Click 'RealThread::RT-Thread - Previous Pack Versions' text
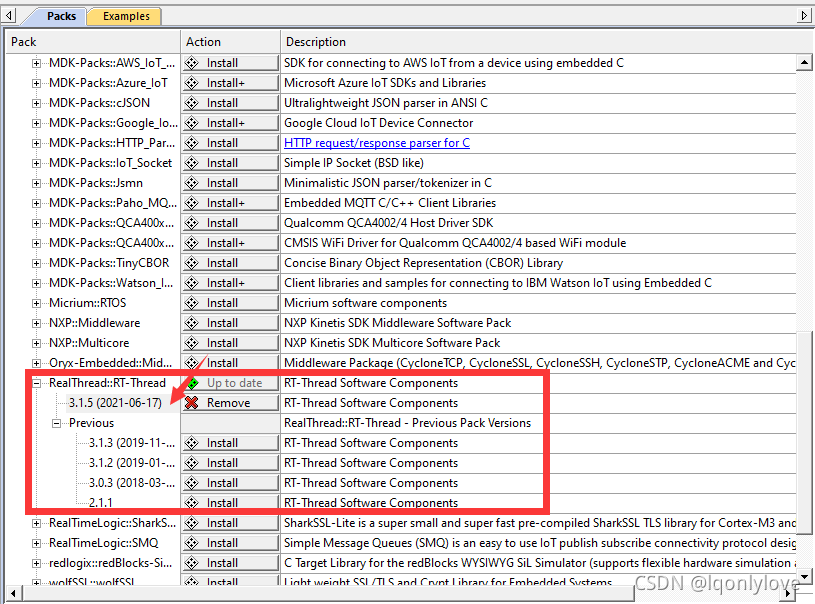This screenshot has height=604, width=815. coord(408,423)
